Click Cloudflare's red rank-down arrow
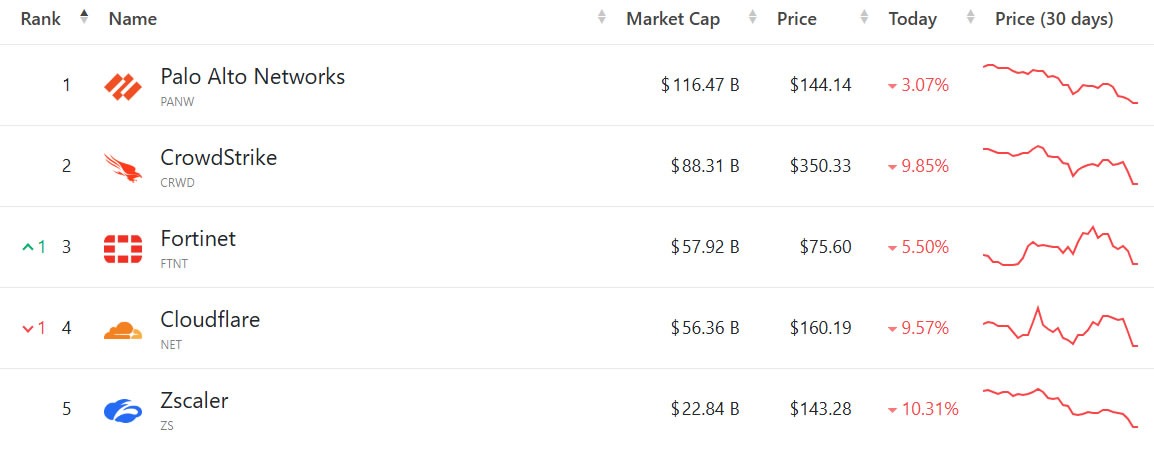Viewport: 1154px width, 449px height. click(x=28, y=328)
